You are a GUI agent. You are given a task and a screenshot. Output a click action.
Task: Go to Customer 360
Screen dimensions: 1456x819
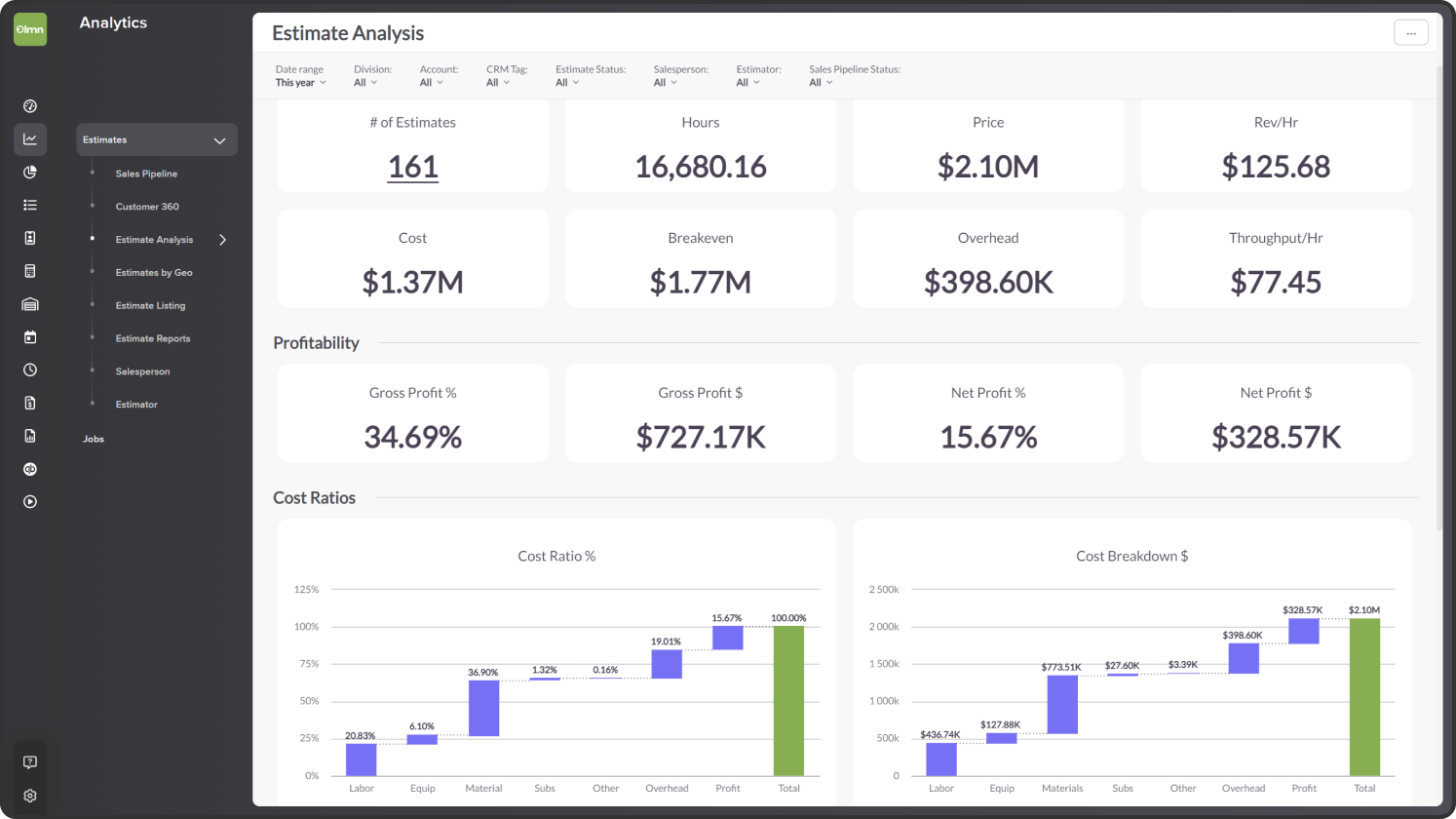(x=147, y=207)
